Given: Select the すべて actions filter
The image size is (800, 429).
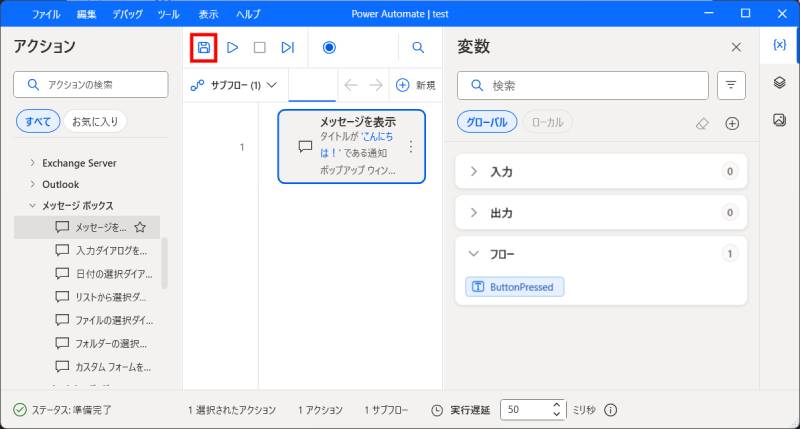Looking at the screenshot, I should [38, 121].
